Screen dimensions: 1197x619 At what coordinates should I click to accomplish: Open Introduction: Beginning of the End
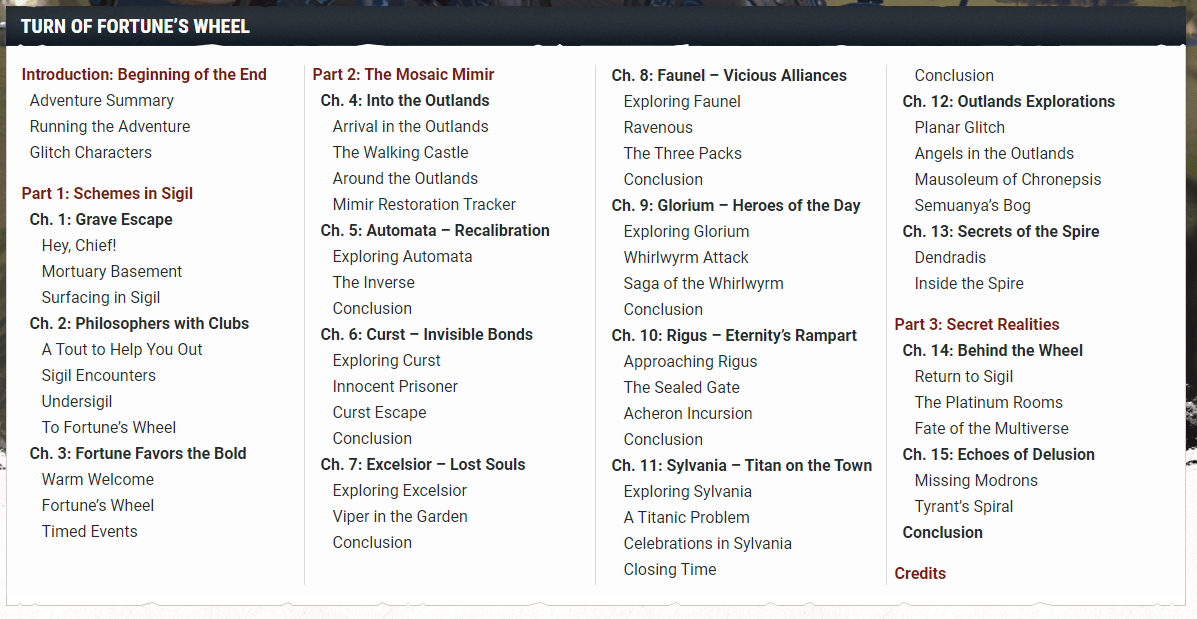tap(144, 75)
